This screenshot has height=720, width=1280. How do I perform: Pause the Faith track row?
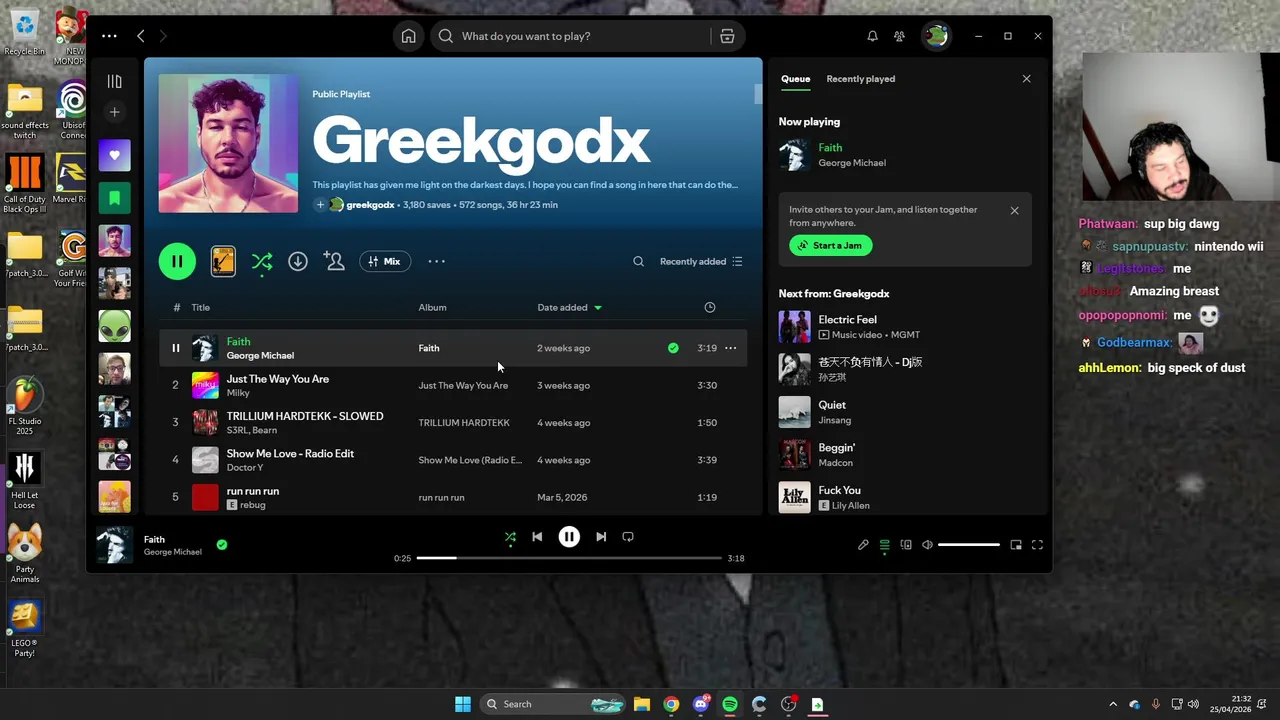(x=175, y=348)
